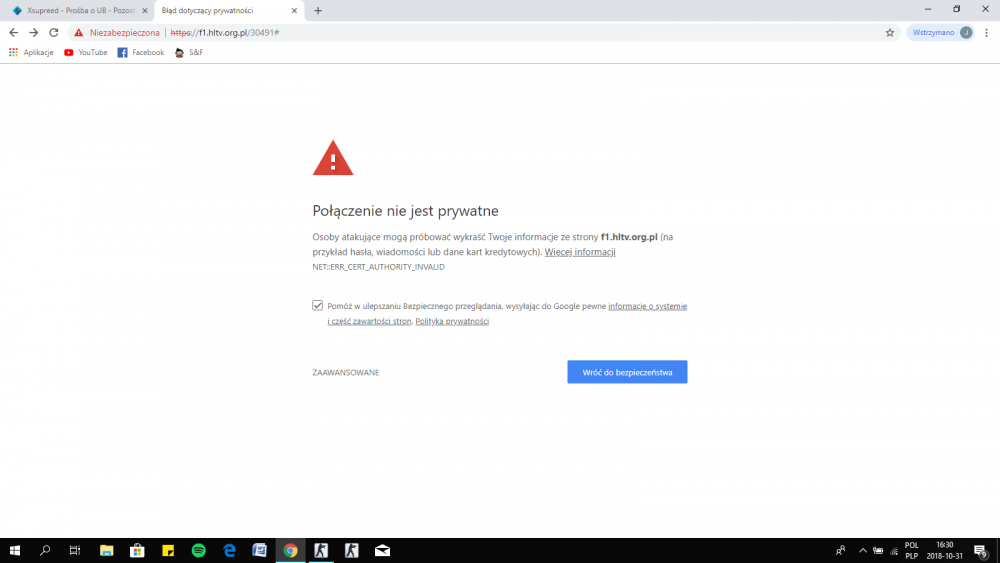Image resolution: width=1000 pixels, height=563 pixels.
Task: Open the S&F bookmark
Action: (x=189, y=52)
